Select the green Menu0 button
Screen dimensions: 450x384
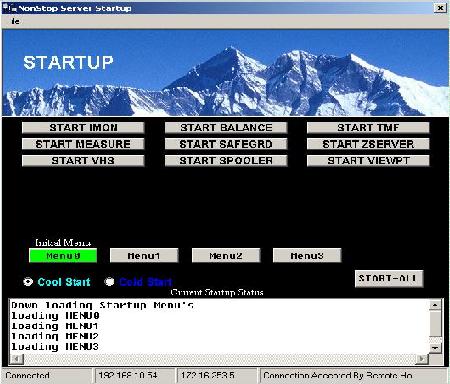pos(63,256)
